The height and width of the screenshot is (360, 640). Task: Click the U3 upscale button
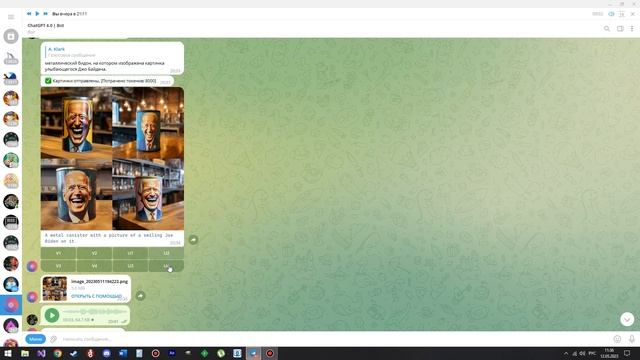pyautogui.click(x=130, y=266)
